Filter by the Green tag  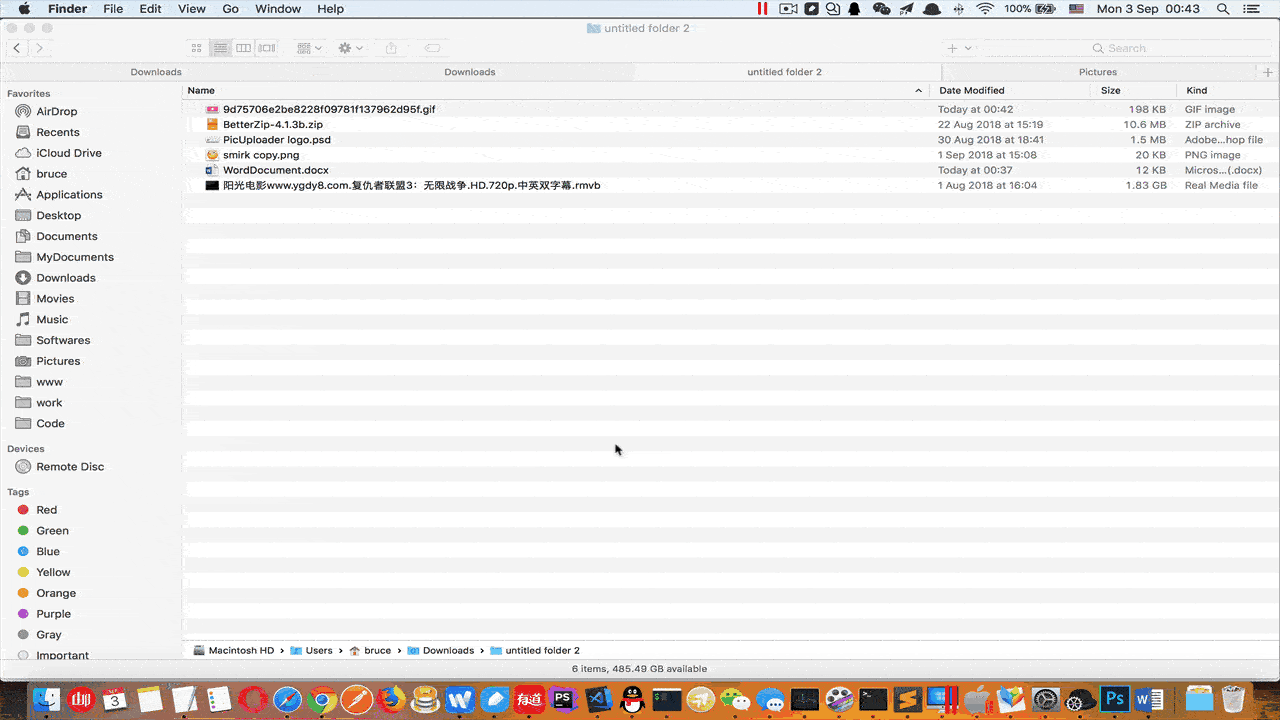tap(52, 531)
